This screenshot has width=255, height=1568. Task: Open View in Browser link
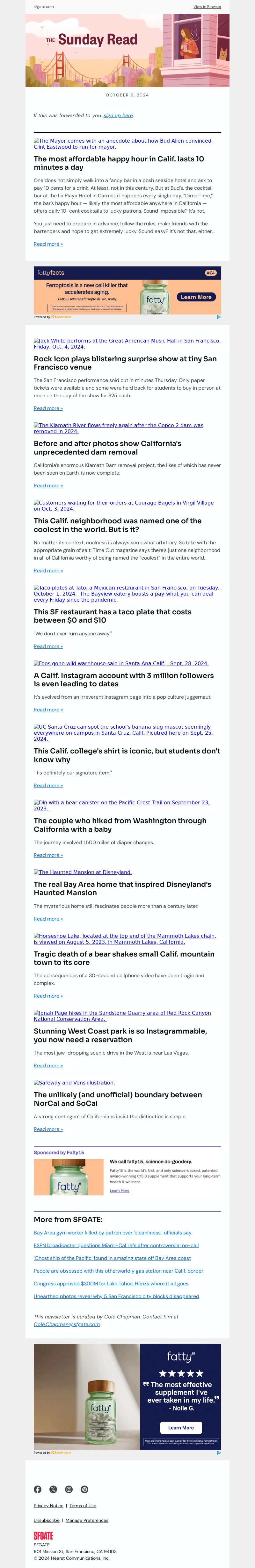pos(208,7)
